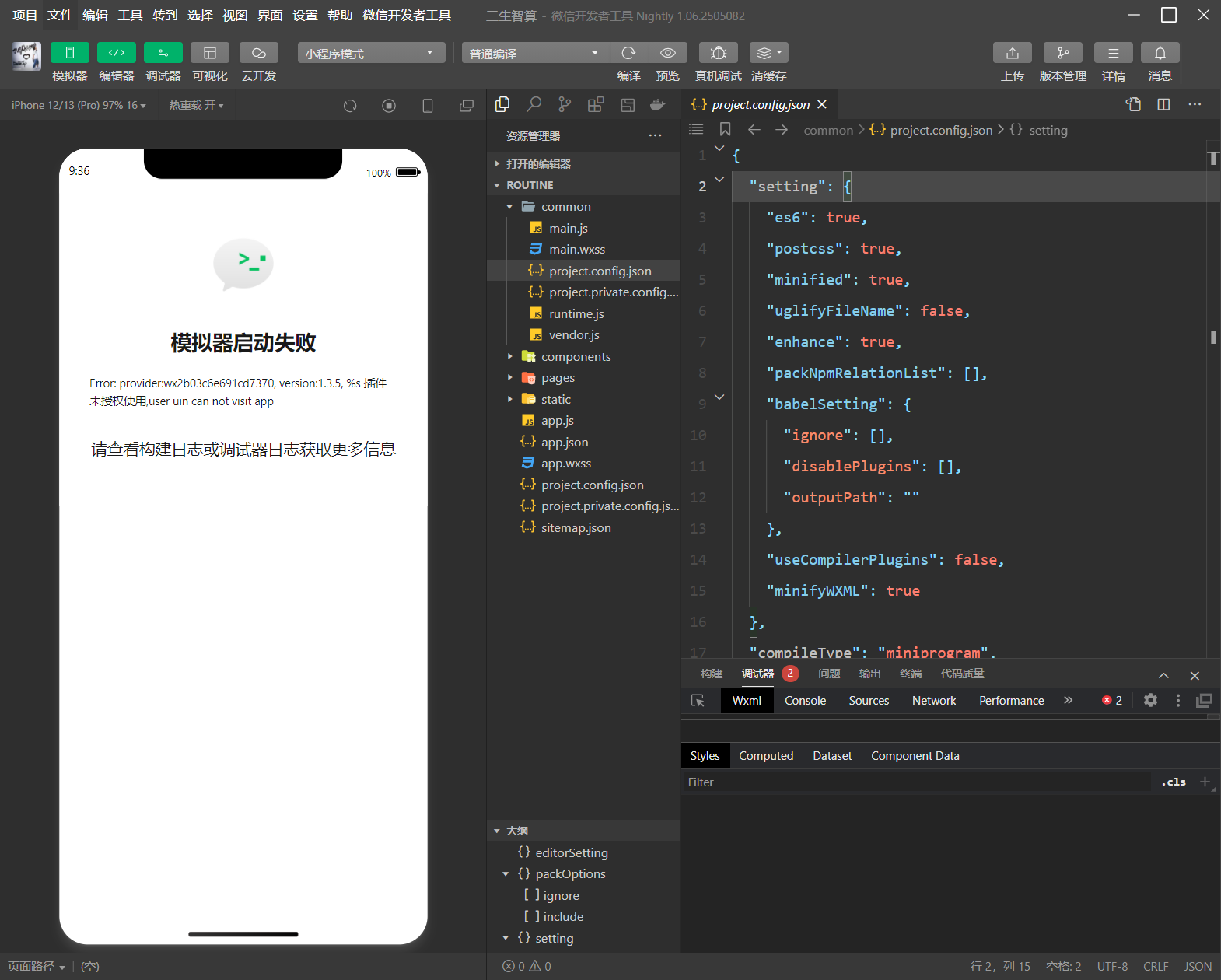Expand the open editors section
Screen dimensions: 1221x980
[583, 164]
